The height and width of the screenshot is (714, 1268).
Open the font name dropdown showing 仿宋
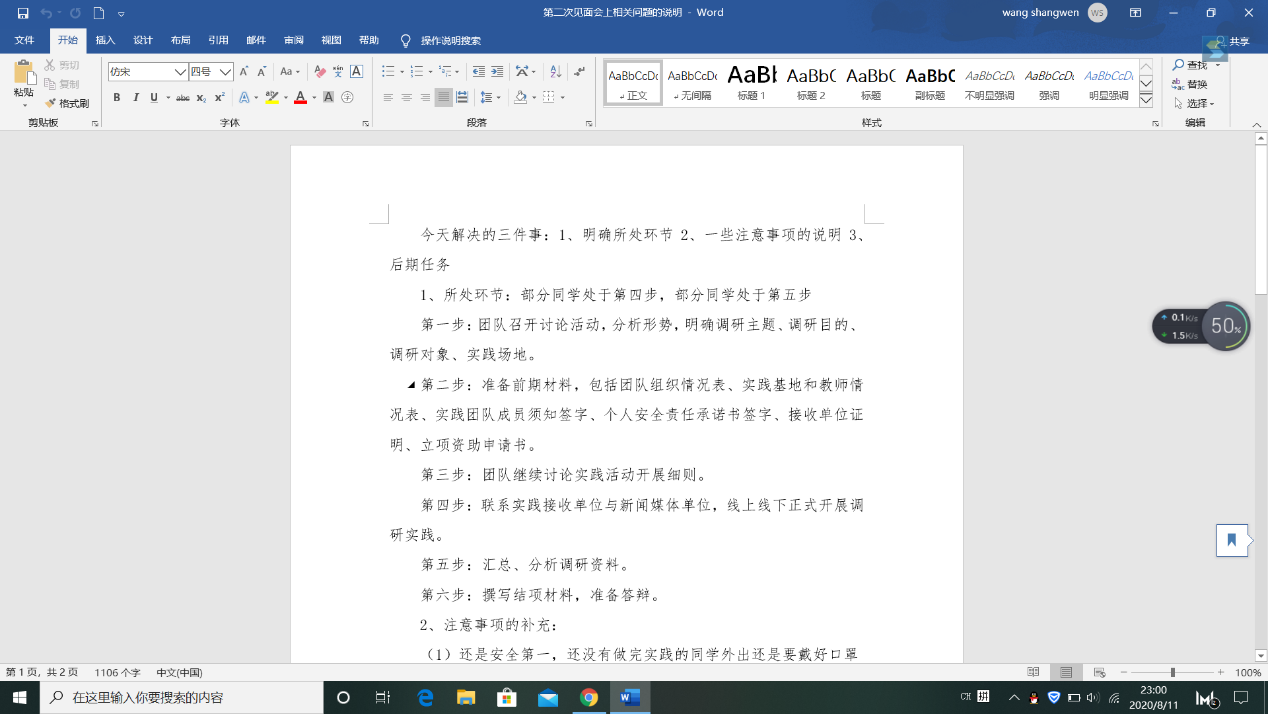[x=181, y=72]
